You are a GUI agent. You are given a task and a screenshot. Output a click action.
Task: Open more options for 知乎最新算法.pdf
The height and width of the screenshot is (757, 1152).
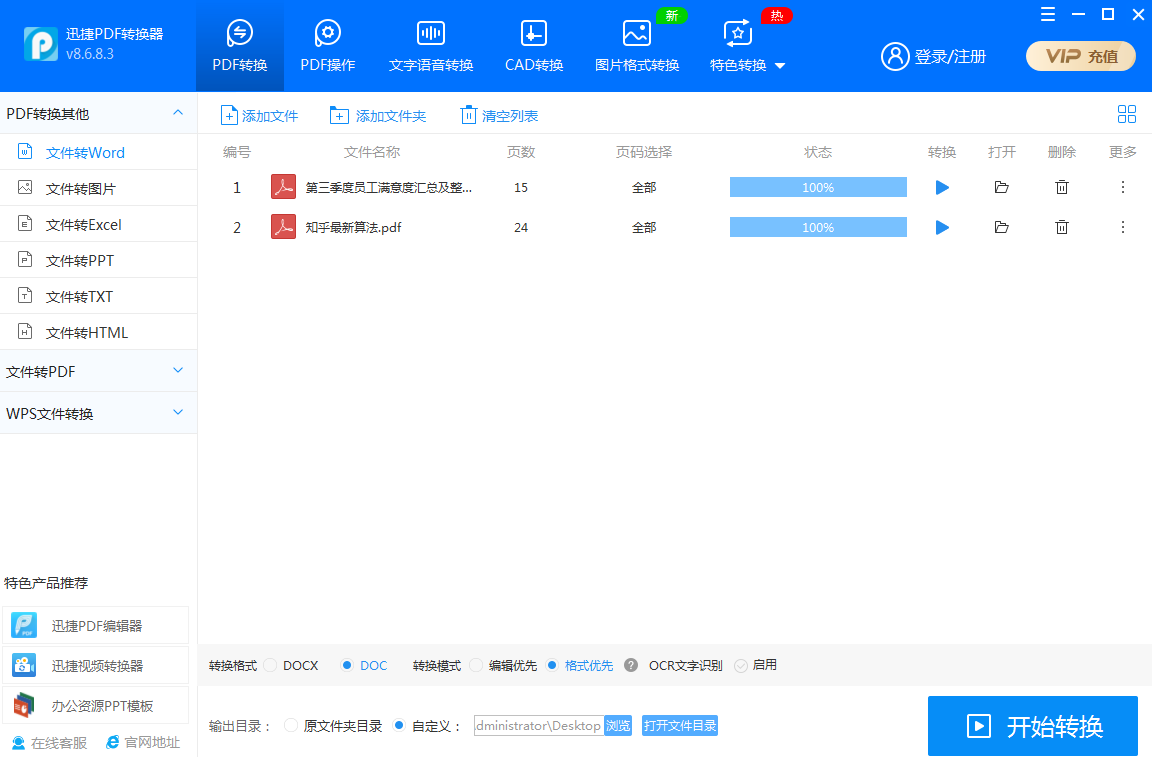(1122, 227)
